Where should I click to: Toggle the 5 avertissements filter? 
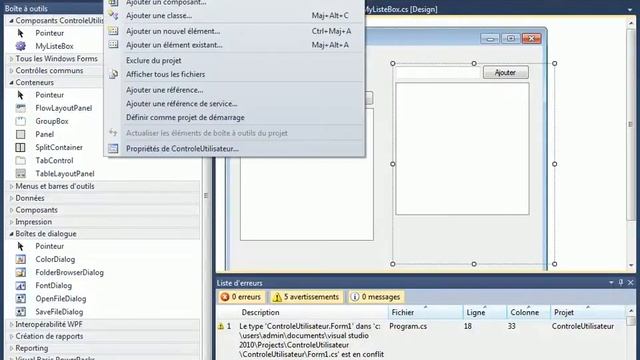point(306,297)
